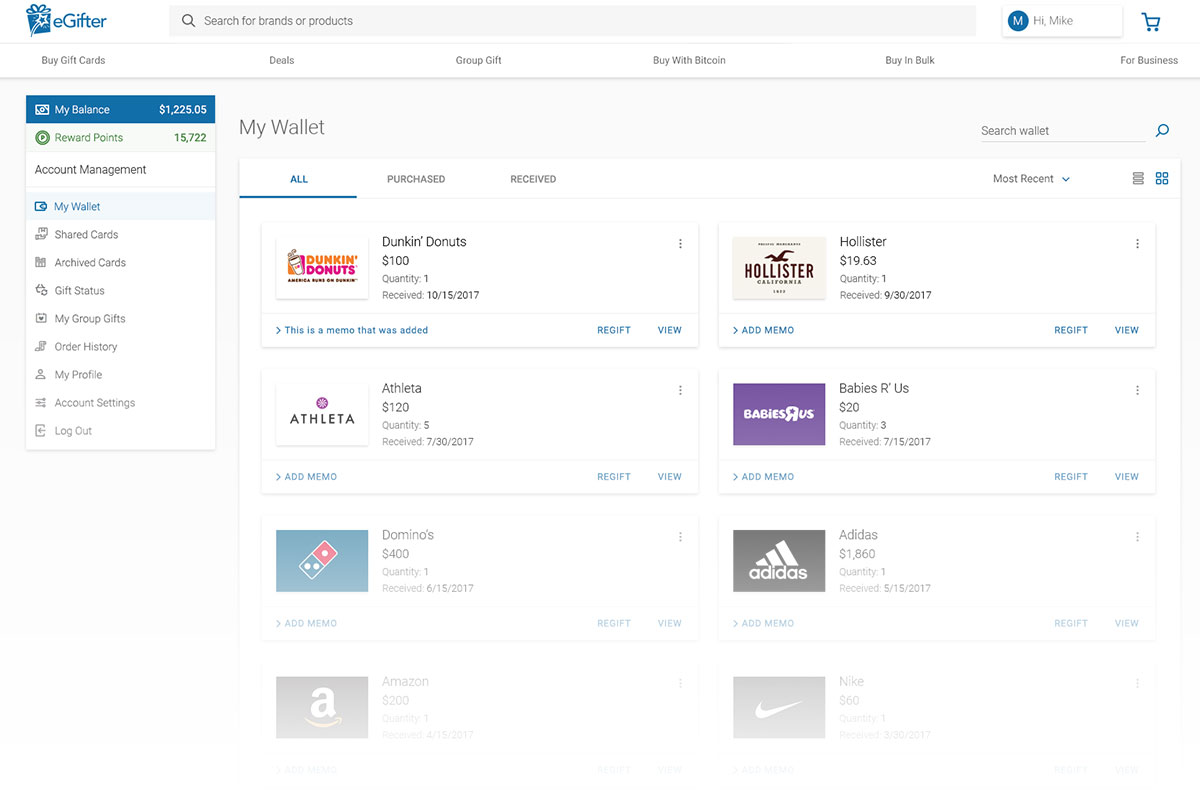Open the For Business nav item
The image size is (1200, 800).
click(1149, 60)
